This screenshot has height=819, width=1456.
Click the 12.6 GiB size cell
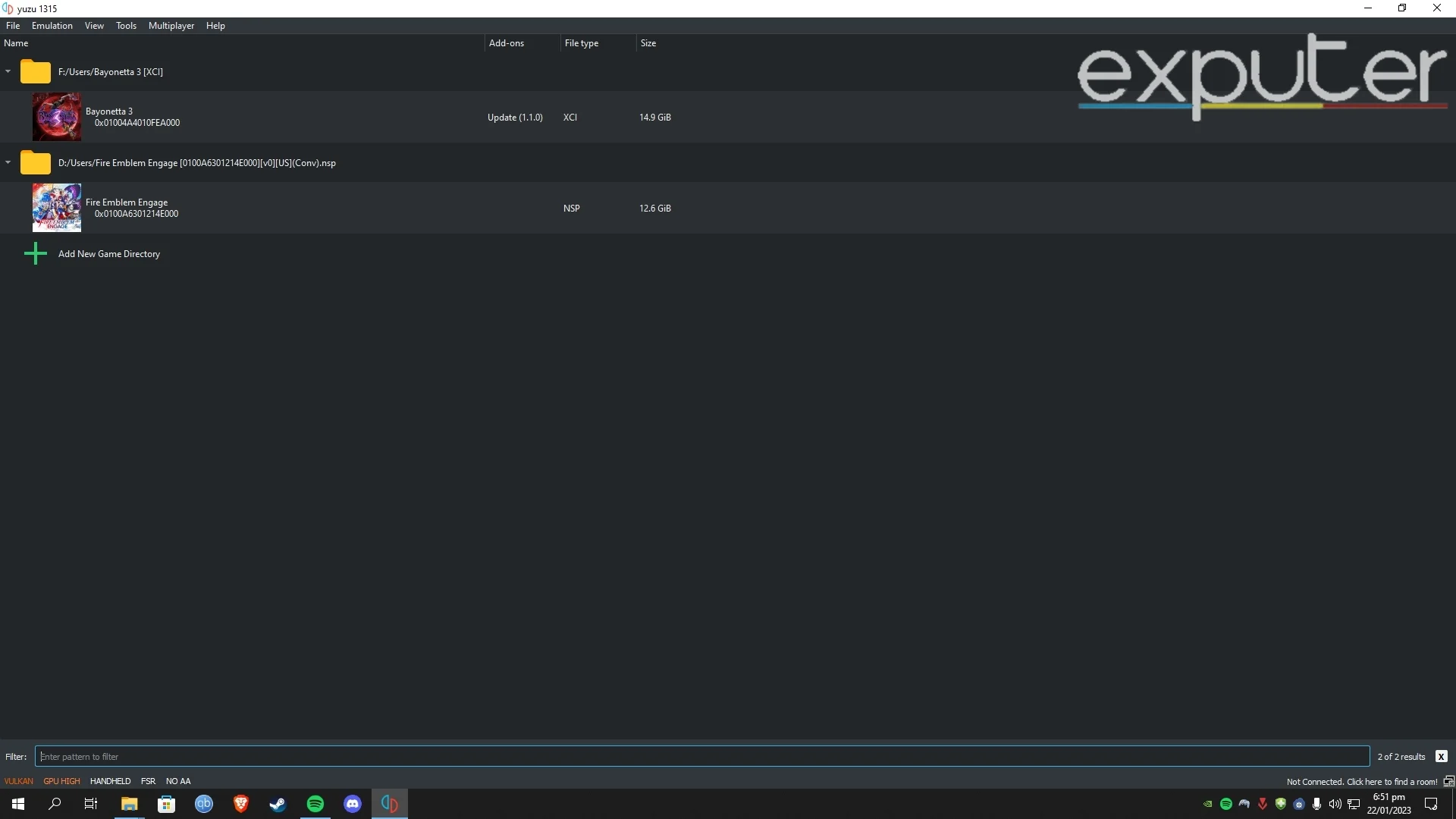click(x=655, y=209)
